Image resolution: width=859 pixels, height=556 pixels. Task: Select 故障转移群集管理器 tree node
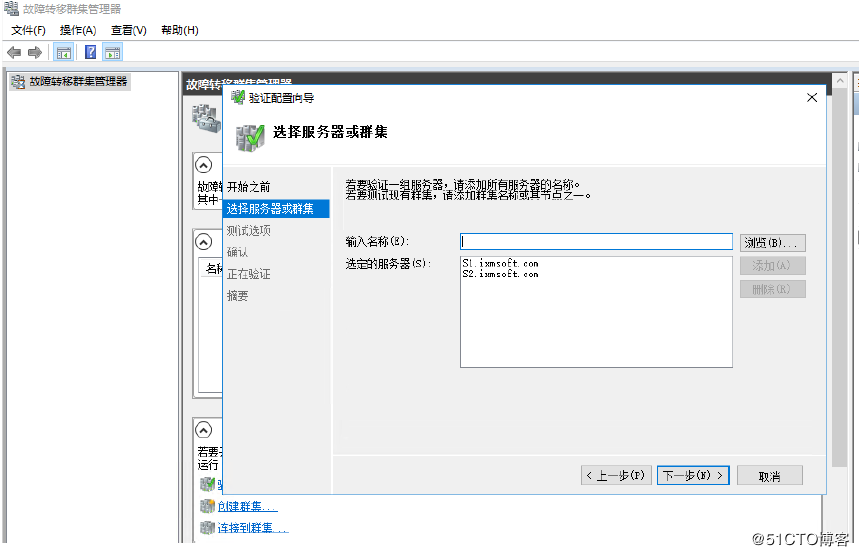(x=70, y=82)
